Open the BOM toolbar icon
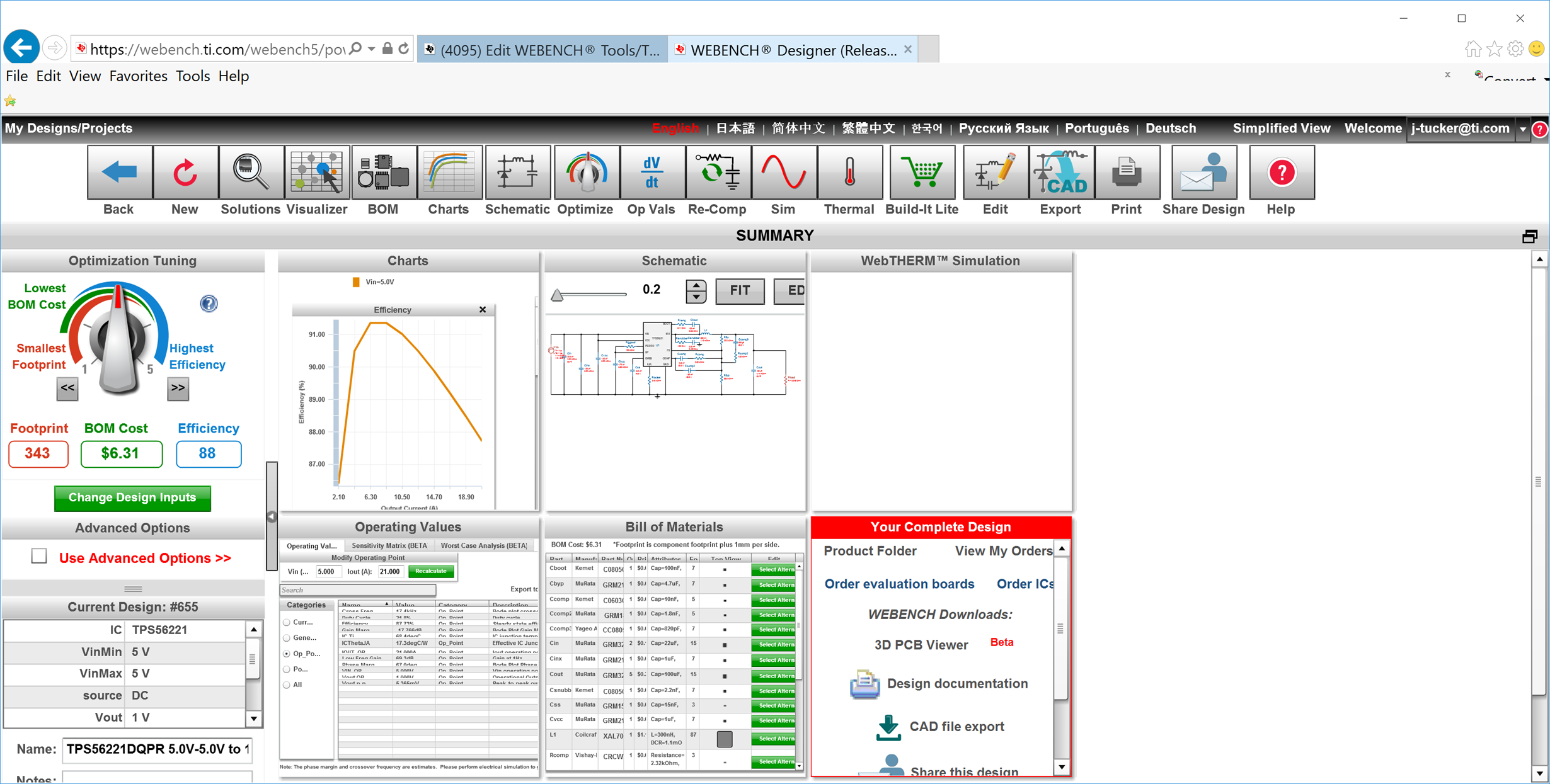 [x=383, y=173]
